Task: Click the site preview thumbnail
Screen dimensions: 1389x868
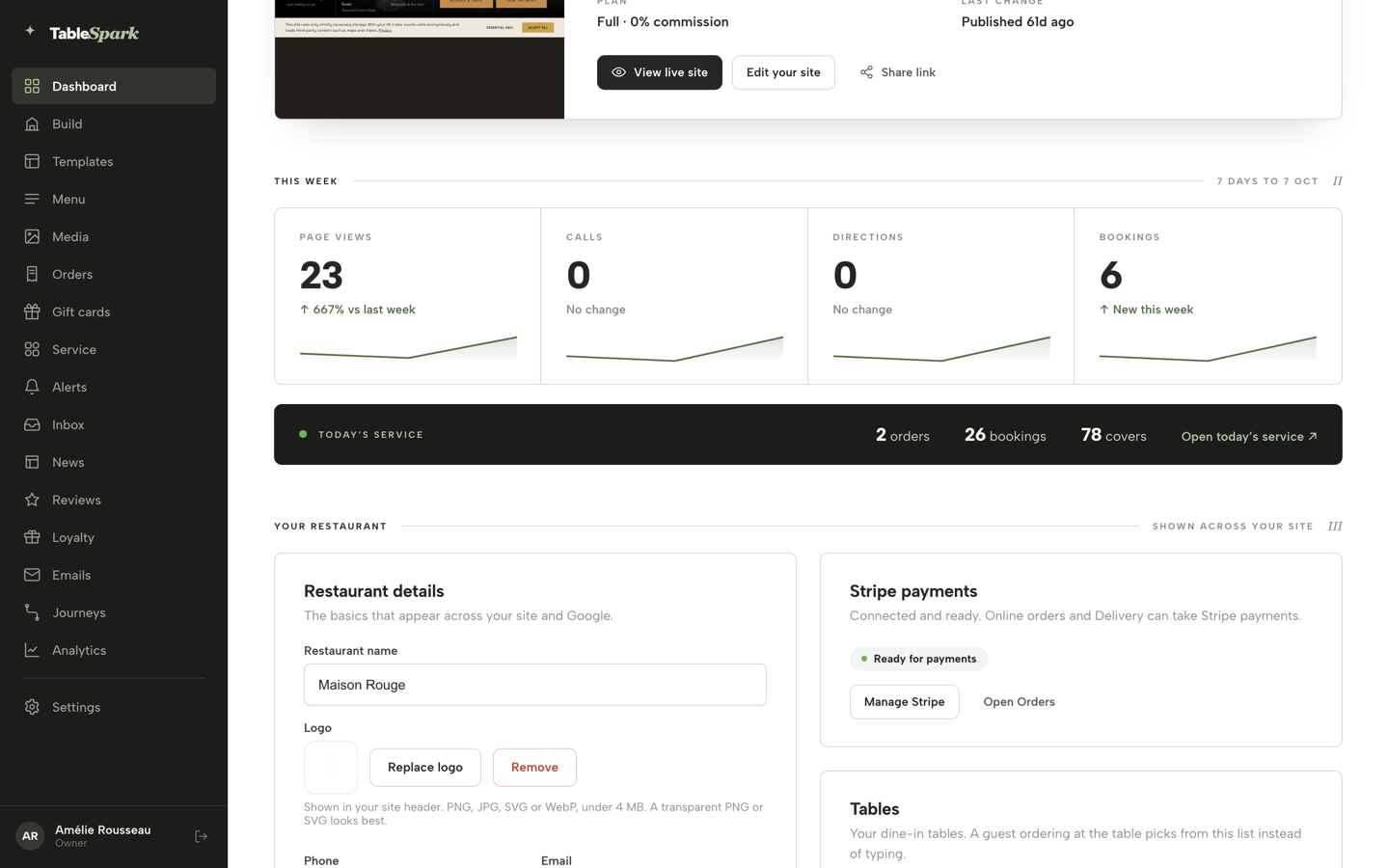Action: point(420,59)
